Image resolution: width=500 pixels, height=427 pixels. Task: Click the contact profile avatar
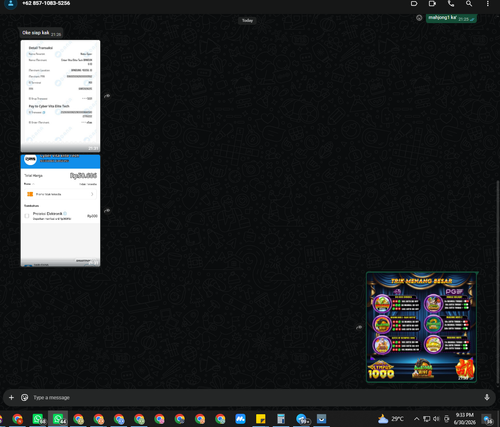point(11,4)
